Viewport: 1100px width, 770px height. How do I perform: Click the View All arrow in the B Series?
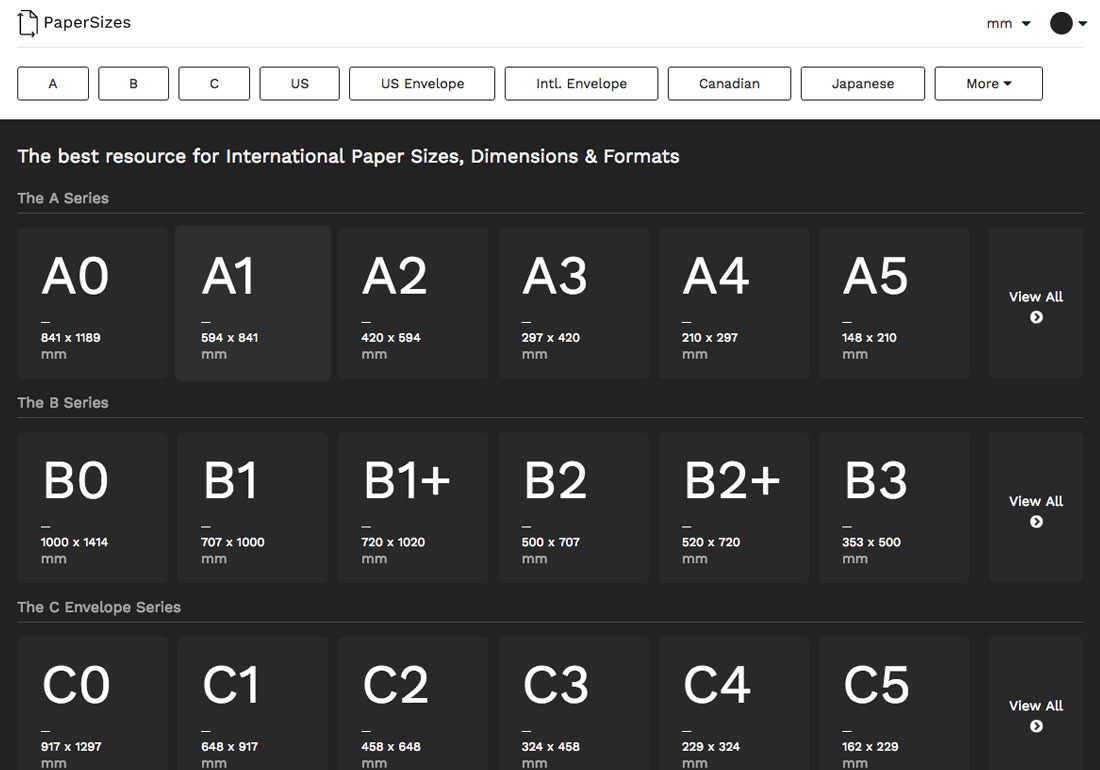click(1035, 522)
